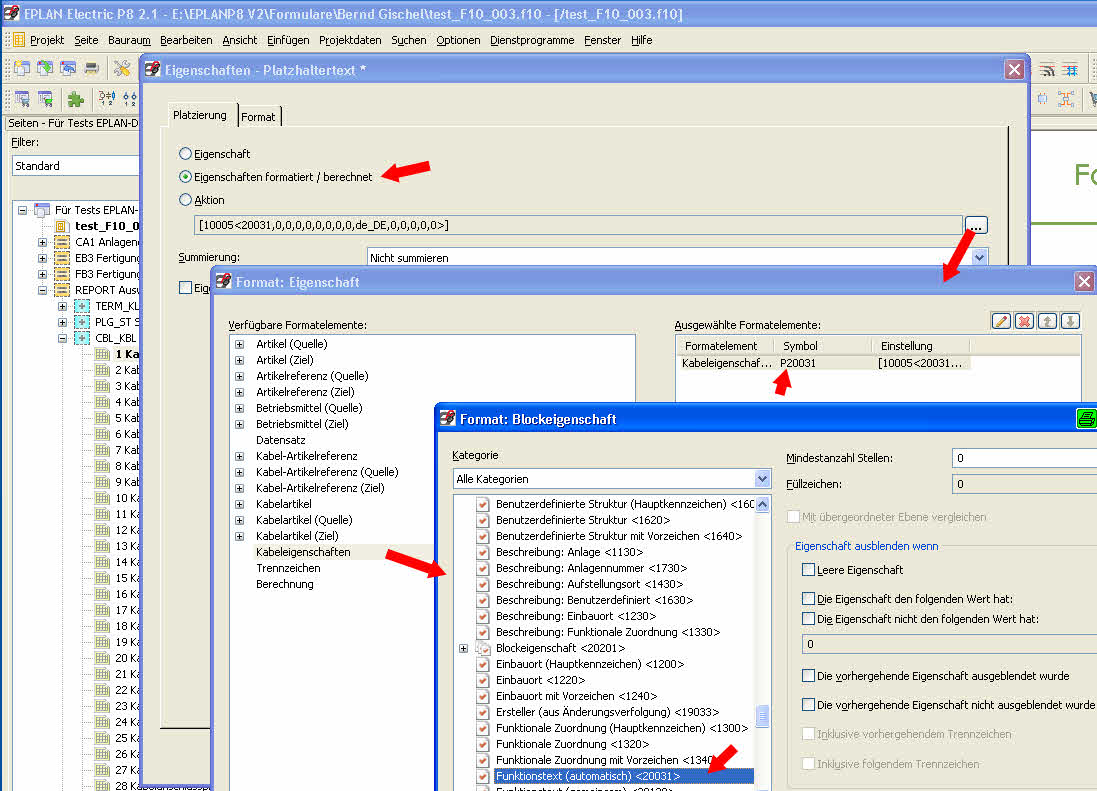Click the new window toolbar icon with yellow star
Screen dimensions: 1097x791
(22, 68)
